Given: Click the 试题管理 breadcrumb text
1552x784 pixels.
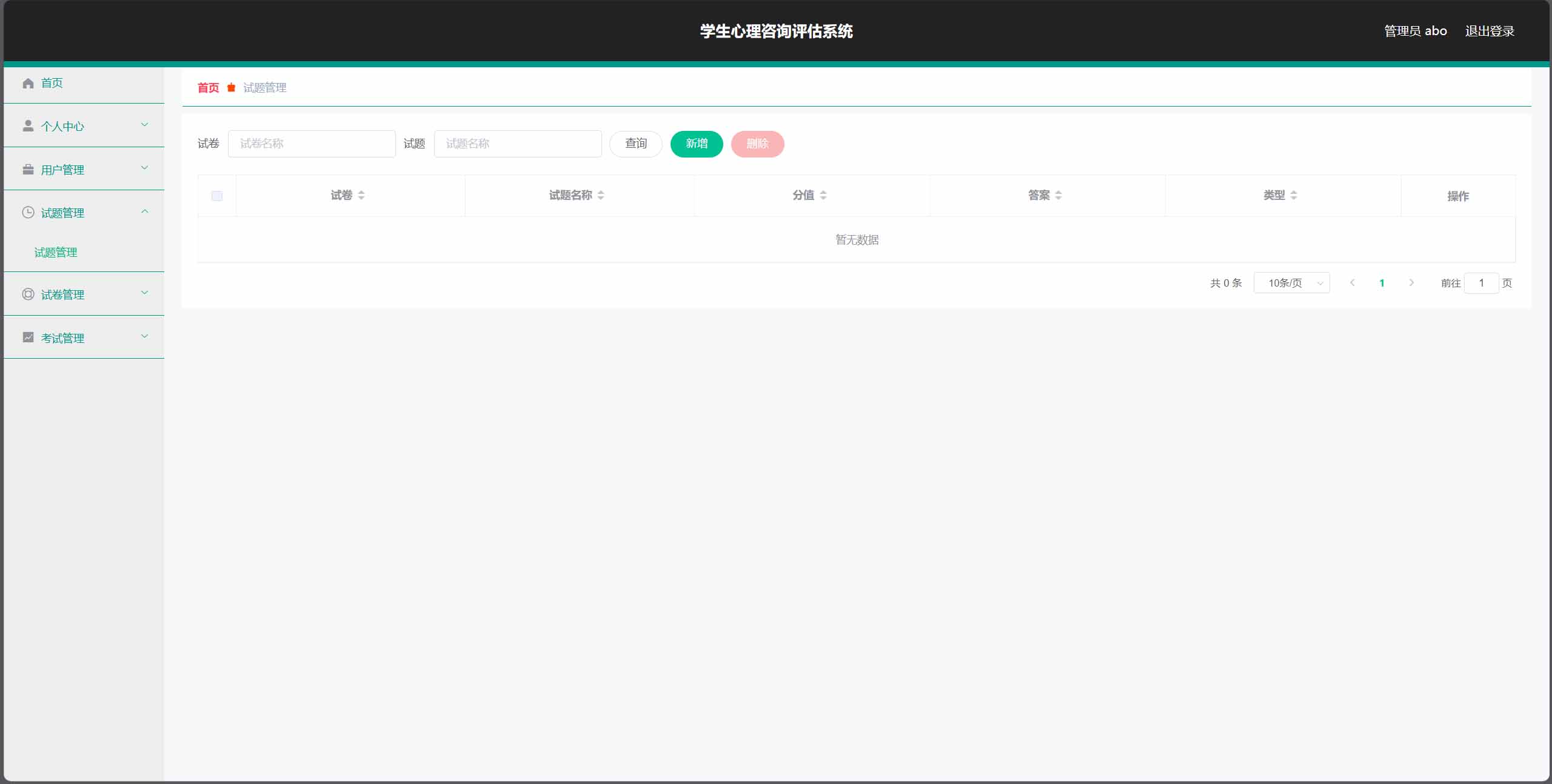Looking at the screenshot, I should pyautogui.click(x=265, y=88).
